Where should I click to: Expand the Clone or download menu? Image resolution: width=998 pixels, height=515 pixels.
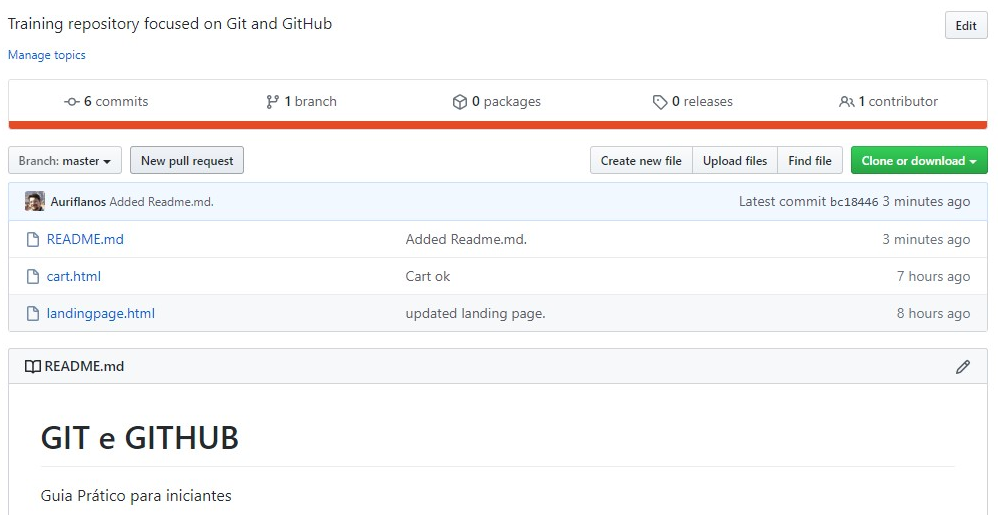tap(919, 160)
